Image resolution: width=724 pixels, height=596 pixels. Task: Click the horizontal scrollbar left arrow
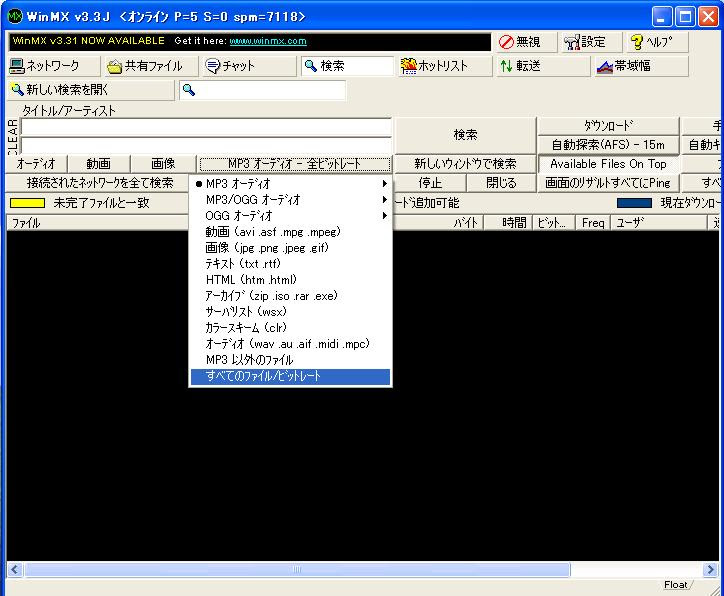[x=15, y=569]
